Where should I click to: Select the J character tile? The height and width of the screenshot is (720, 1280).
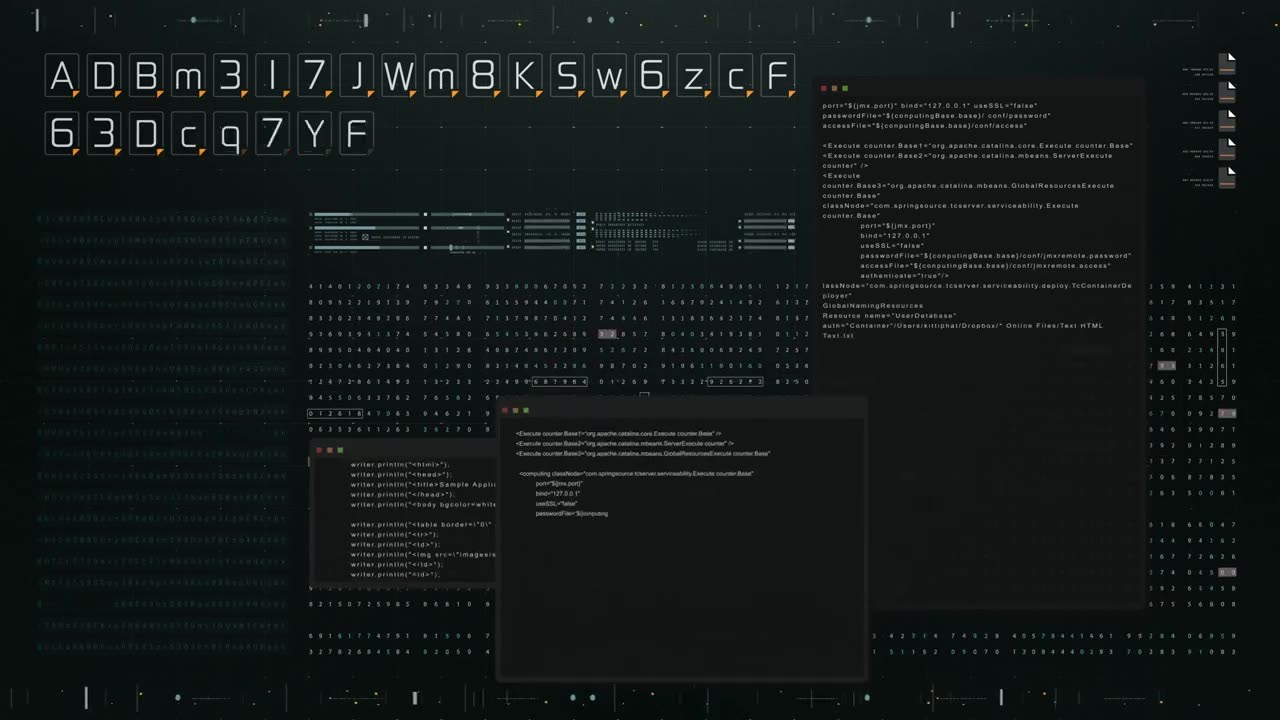click(x=356, y=76)
